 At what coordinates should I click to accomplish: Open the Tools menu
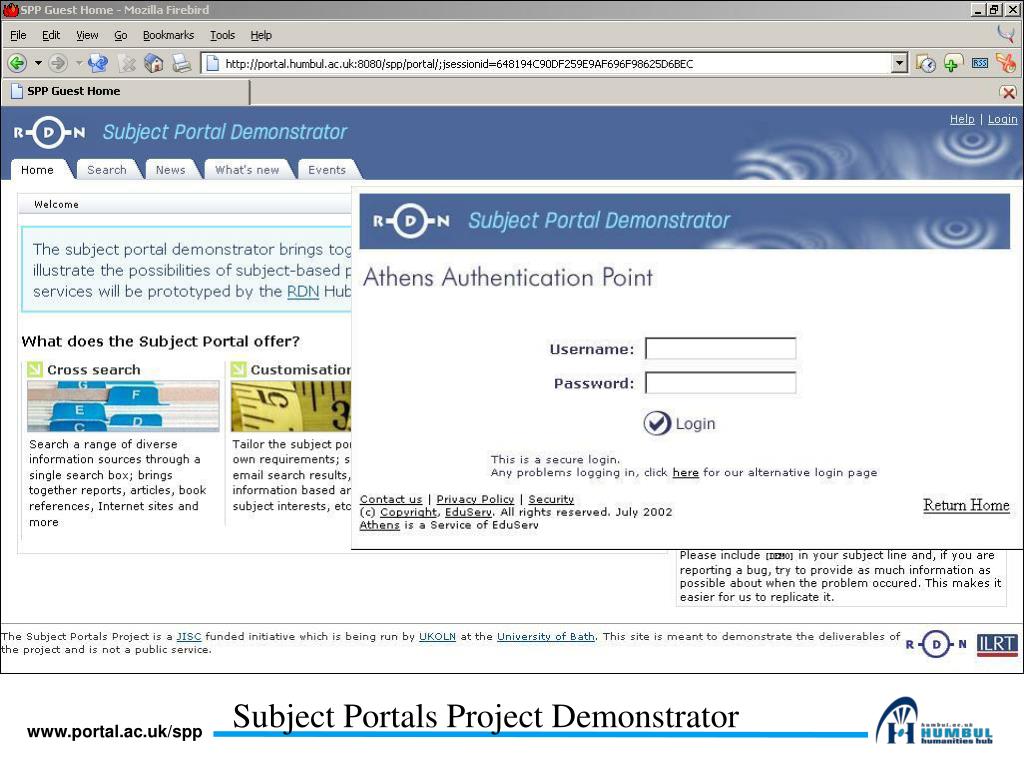pos(222,35)
